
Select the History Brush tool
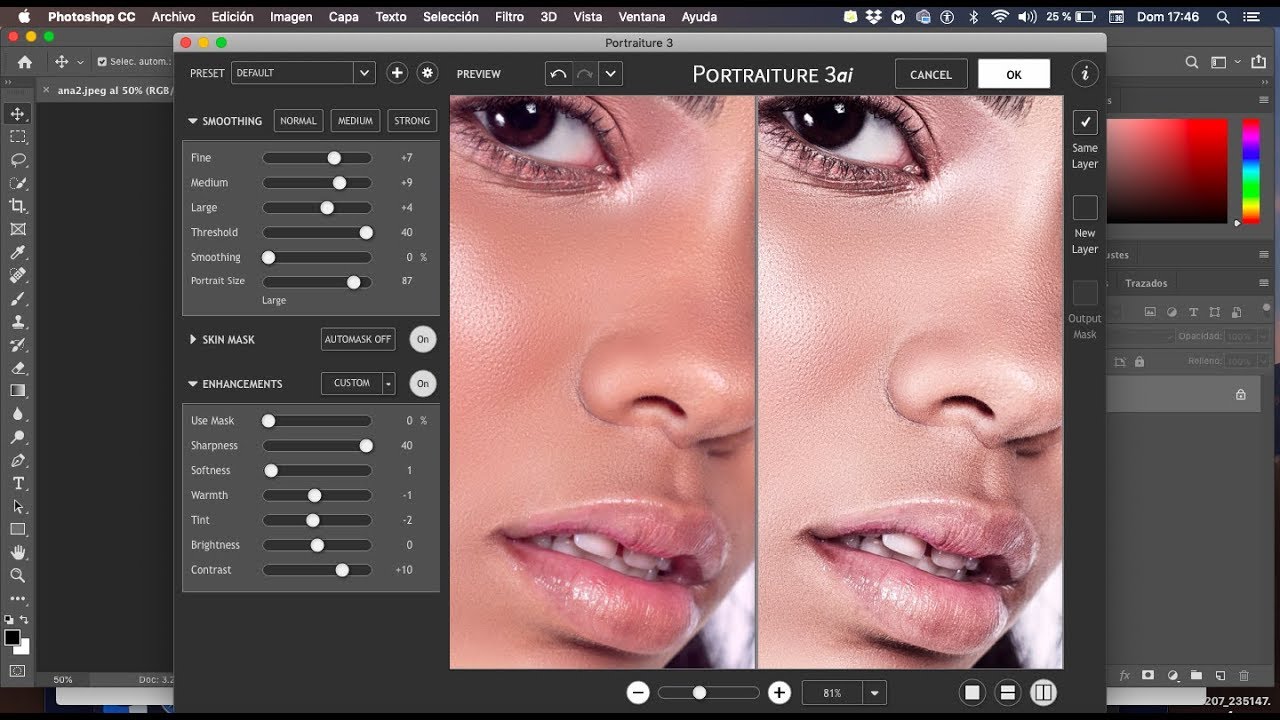pos(18,344)
